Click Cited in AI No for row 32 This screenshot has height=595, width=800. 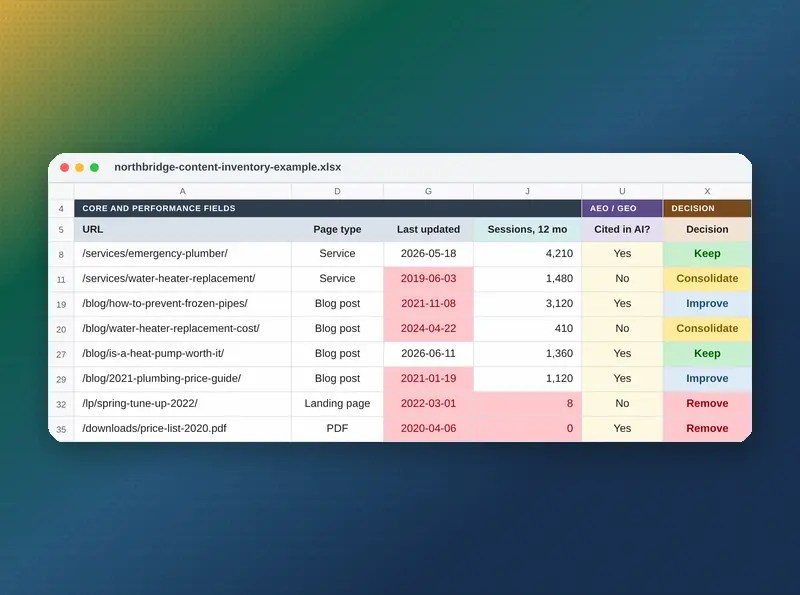622,404
